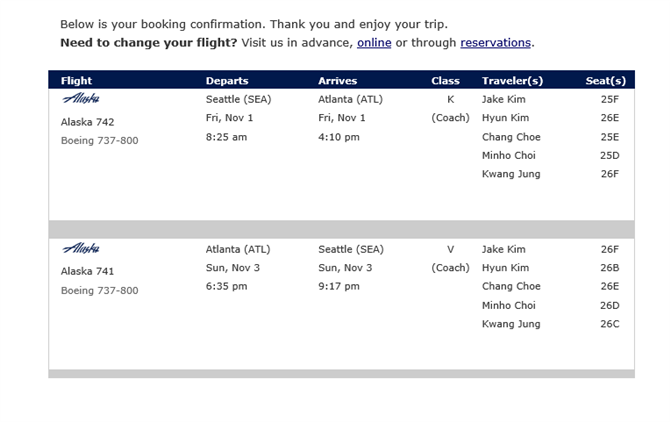This screenshot has height=422, width=670.
Task: Click the Departs column header
Action: click(227, 81)
